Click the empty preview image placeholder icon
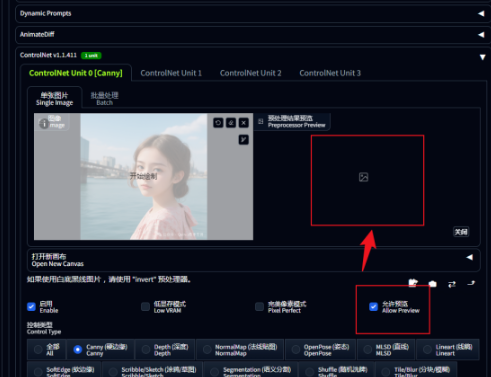Viewport: 491px width, 377px height. [x=364, y=177]
